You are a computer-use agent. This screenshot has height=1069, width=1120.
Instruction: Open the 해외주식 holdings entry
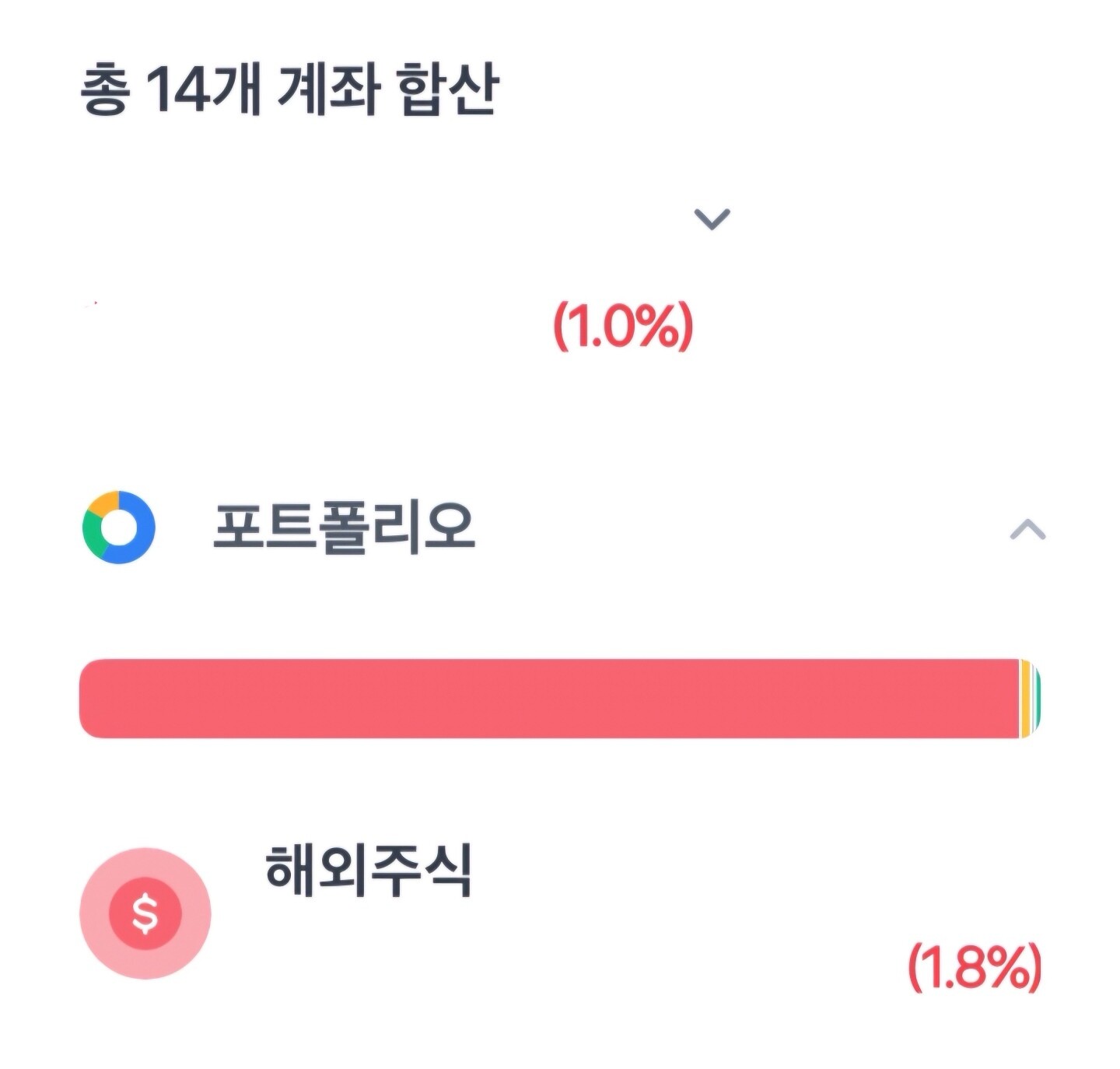pos(368,871)
